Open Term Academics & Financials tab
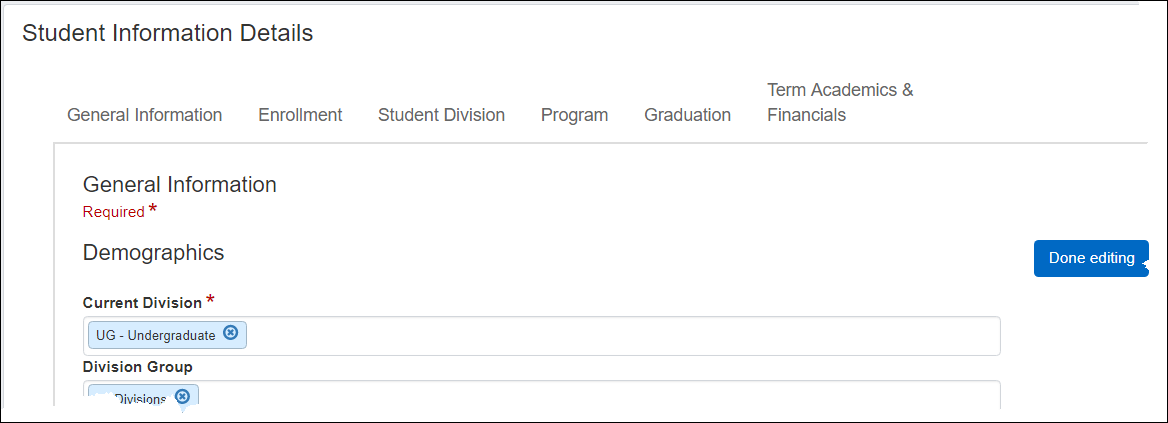The height and width of the screenshot is (423, 1168). (x=840, y=103)
